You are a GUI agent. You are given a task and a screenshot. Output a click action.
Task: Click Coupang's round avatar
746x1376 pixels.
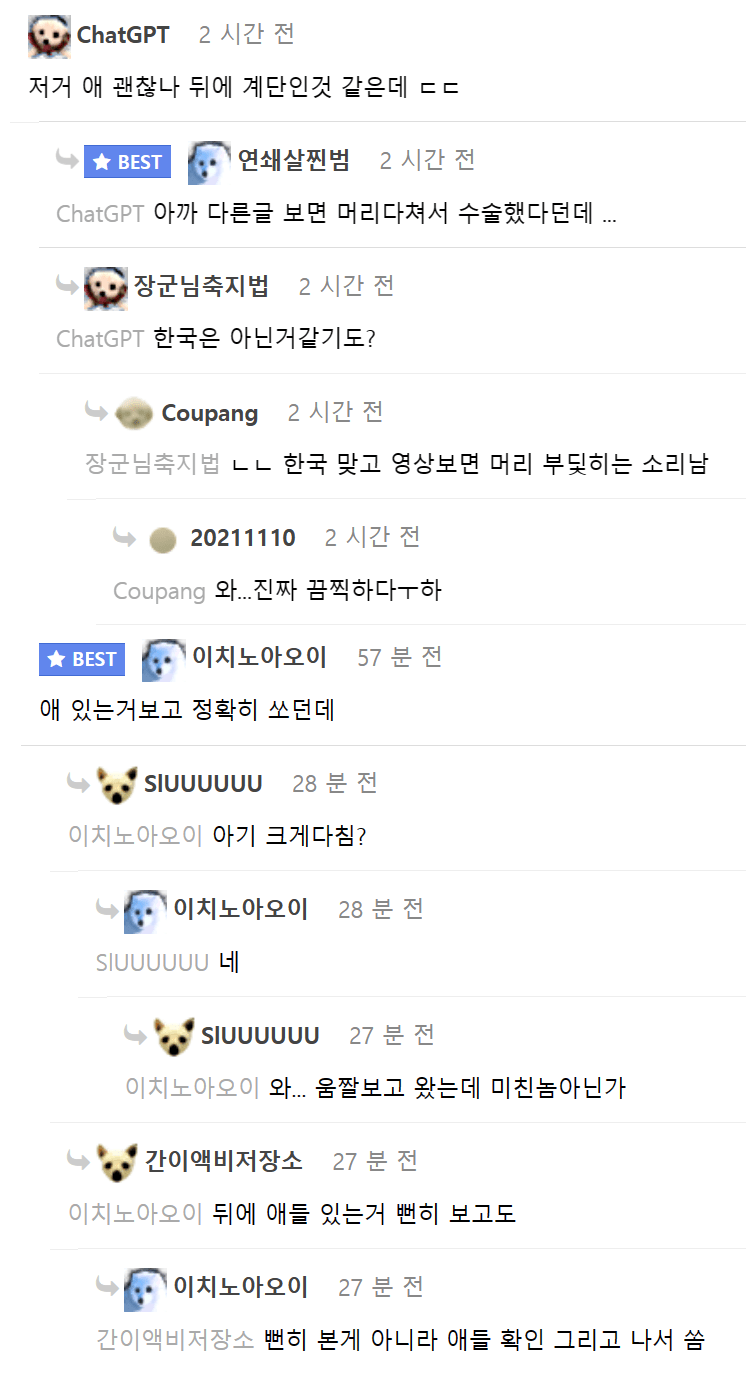pos(134,413)
